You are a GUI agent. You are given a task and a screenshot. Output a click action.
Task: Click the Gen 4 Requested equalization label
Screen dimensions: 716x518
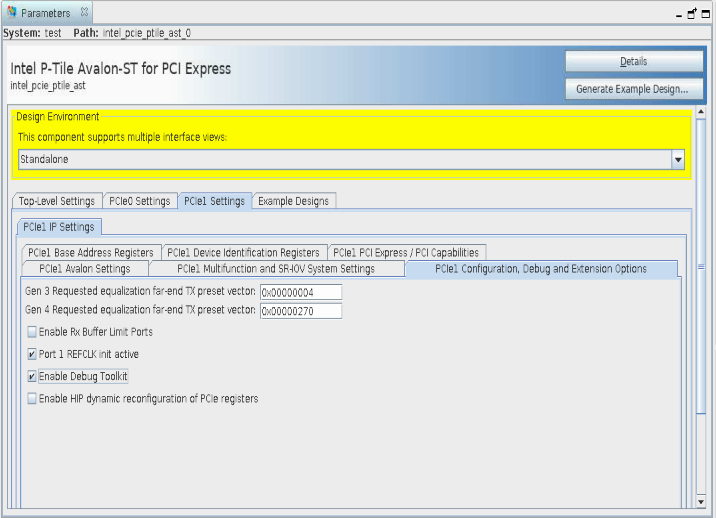(x=140, y=310)
